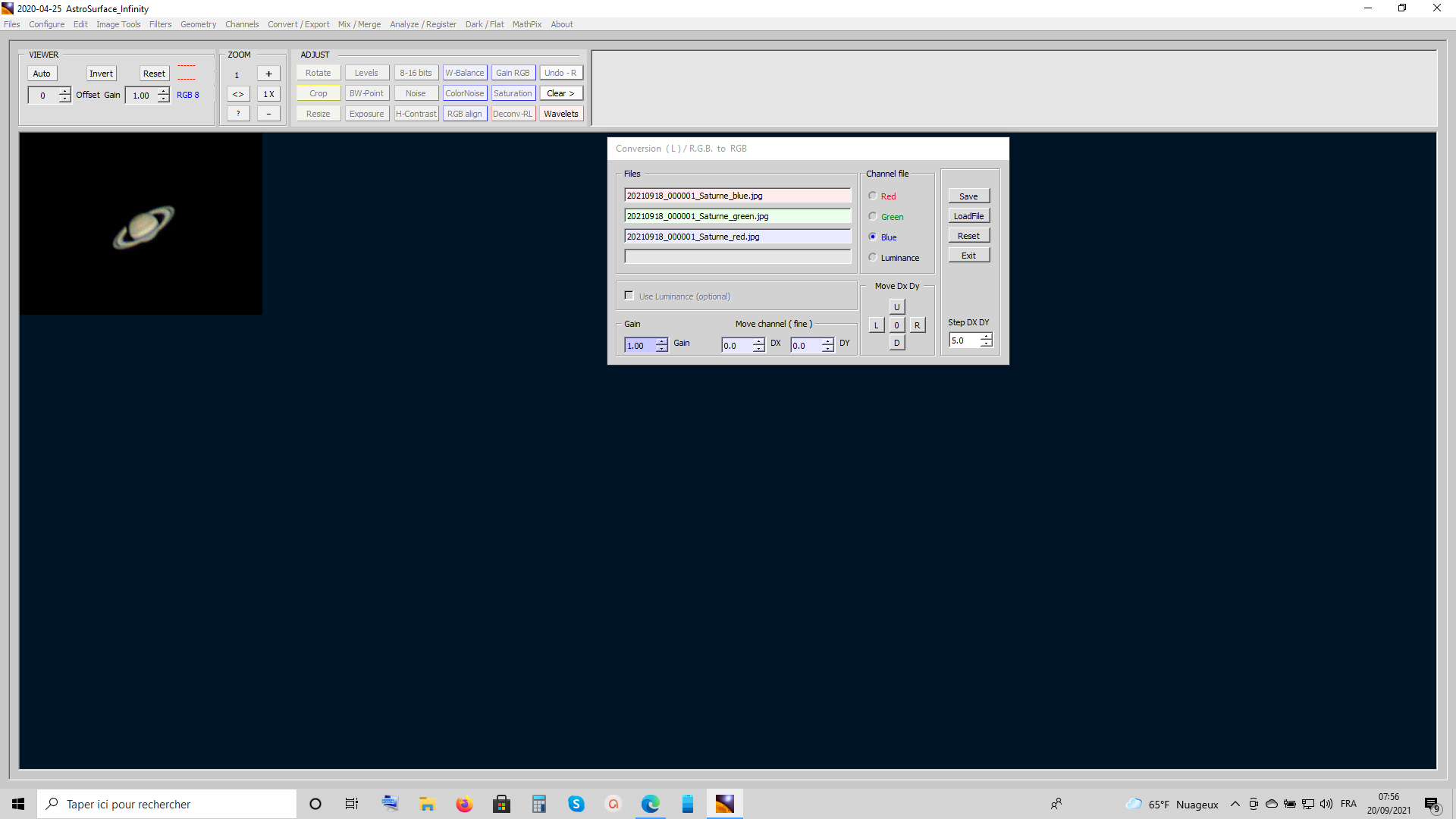The height and width of the screenshot is (819, 1456).
Task: Select the Red channel file radio
Action: [x=873, y=196]
